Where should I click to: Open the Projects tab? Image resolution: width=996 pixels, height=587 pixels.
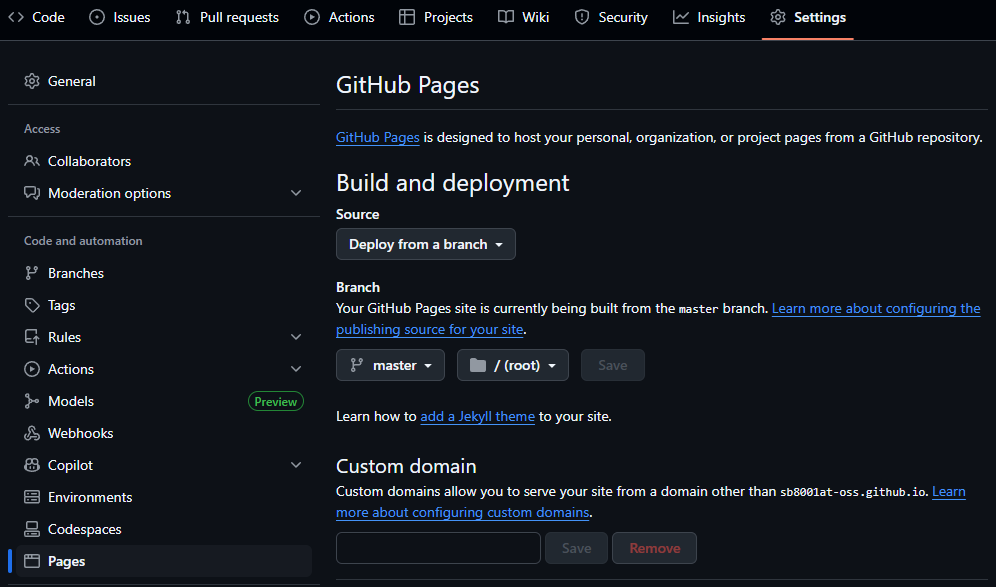[436, 17]
